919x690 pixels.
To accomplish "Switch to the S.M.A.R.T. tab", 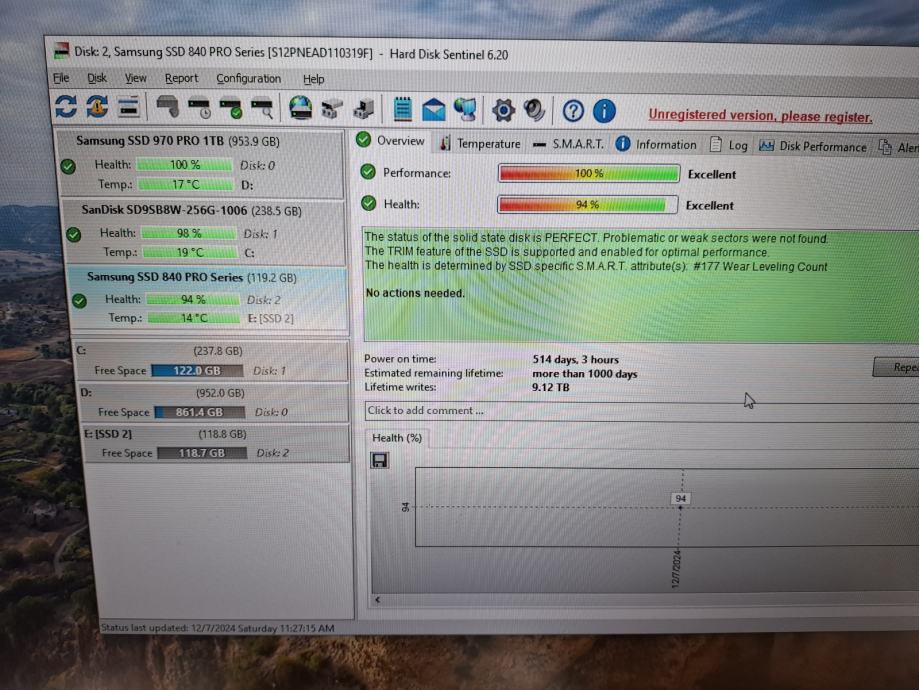I will [569, 144].
